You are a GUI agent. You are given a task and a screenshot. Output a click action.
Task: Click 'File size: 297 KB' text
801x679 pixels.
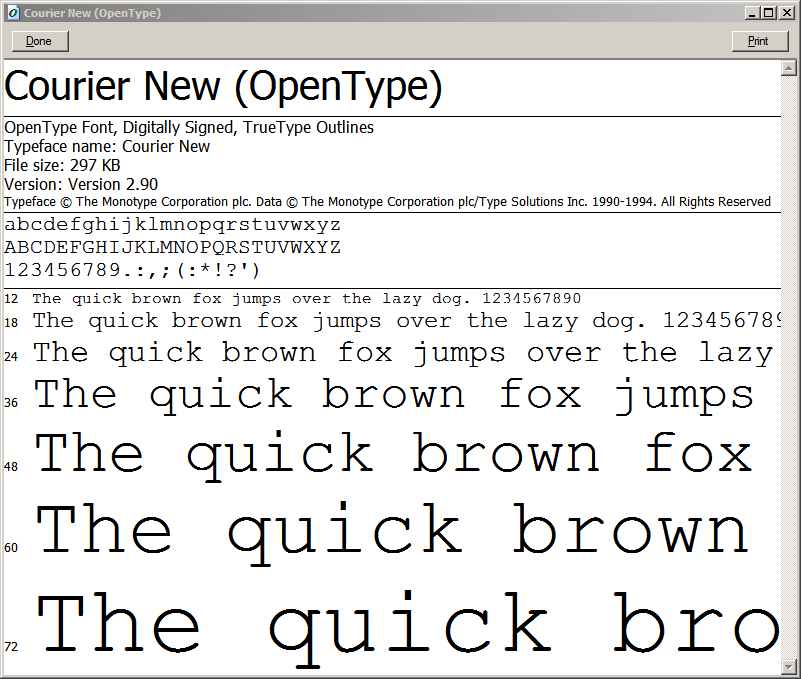tap(62, 166)
